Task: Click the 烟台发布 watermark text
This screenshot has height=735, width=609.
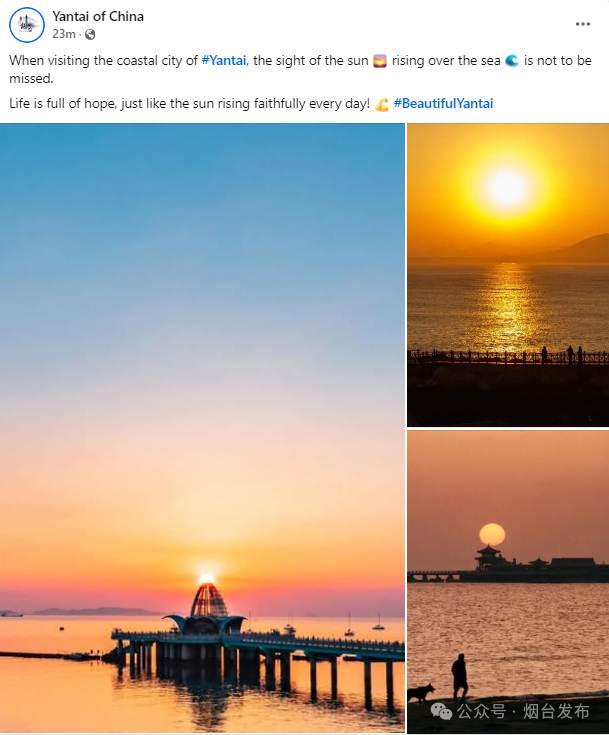Action: pos(556,712)
